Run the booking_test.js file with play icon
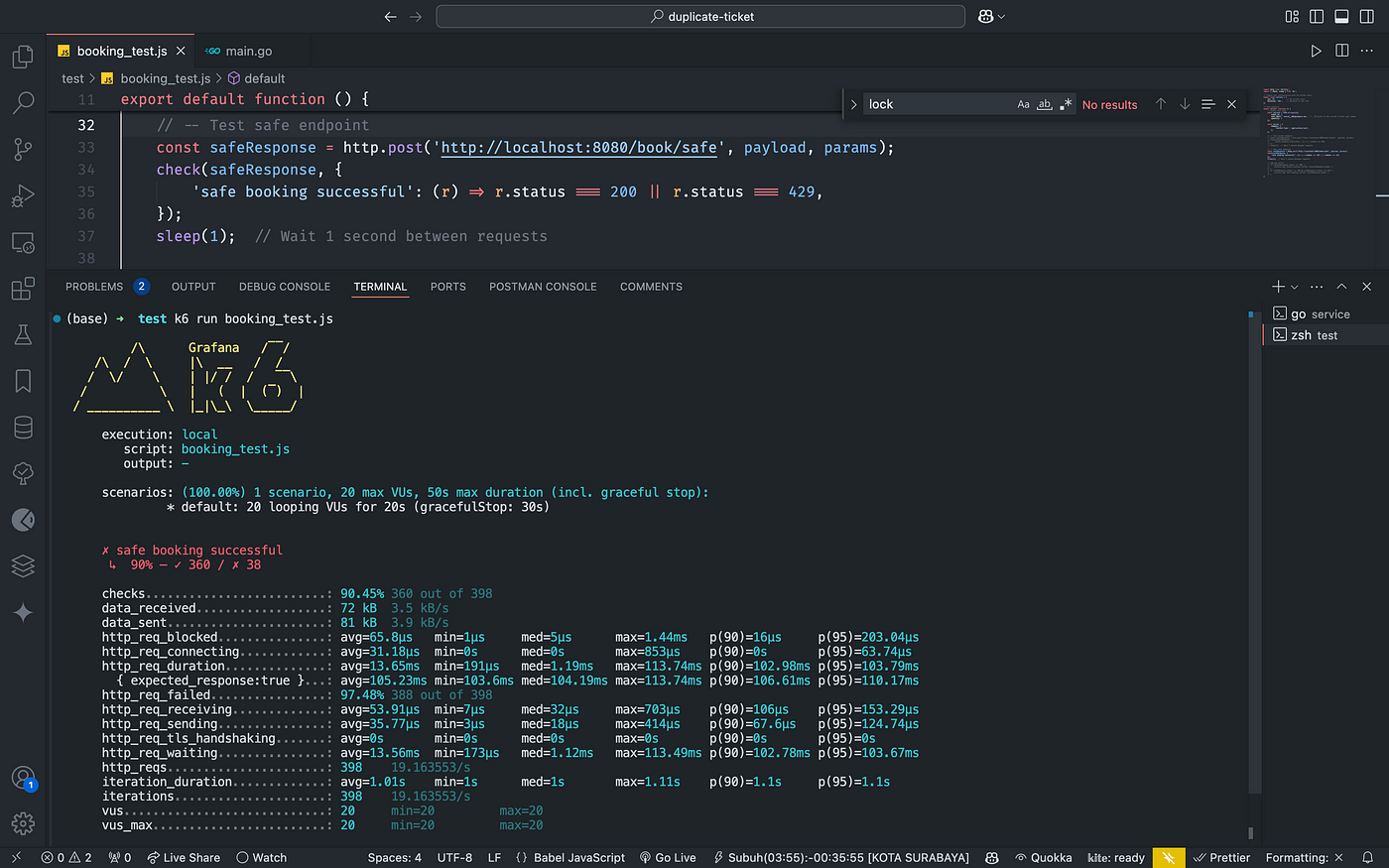 (x=1316, y=51)
